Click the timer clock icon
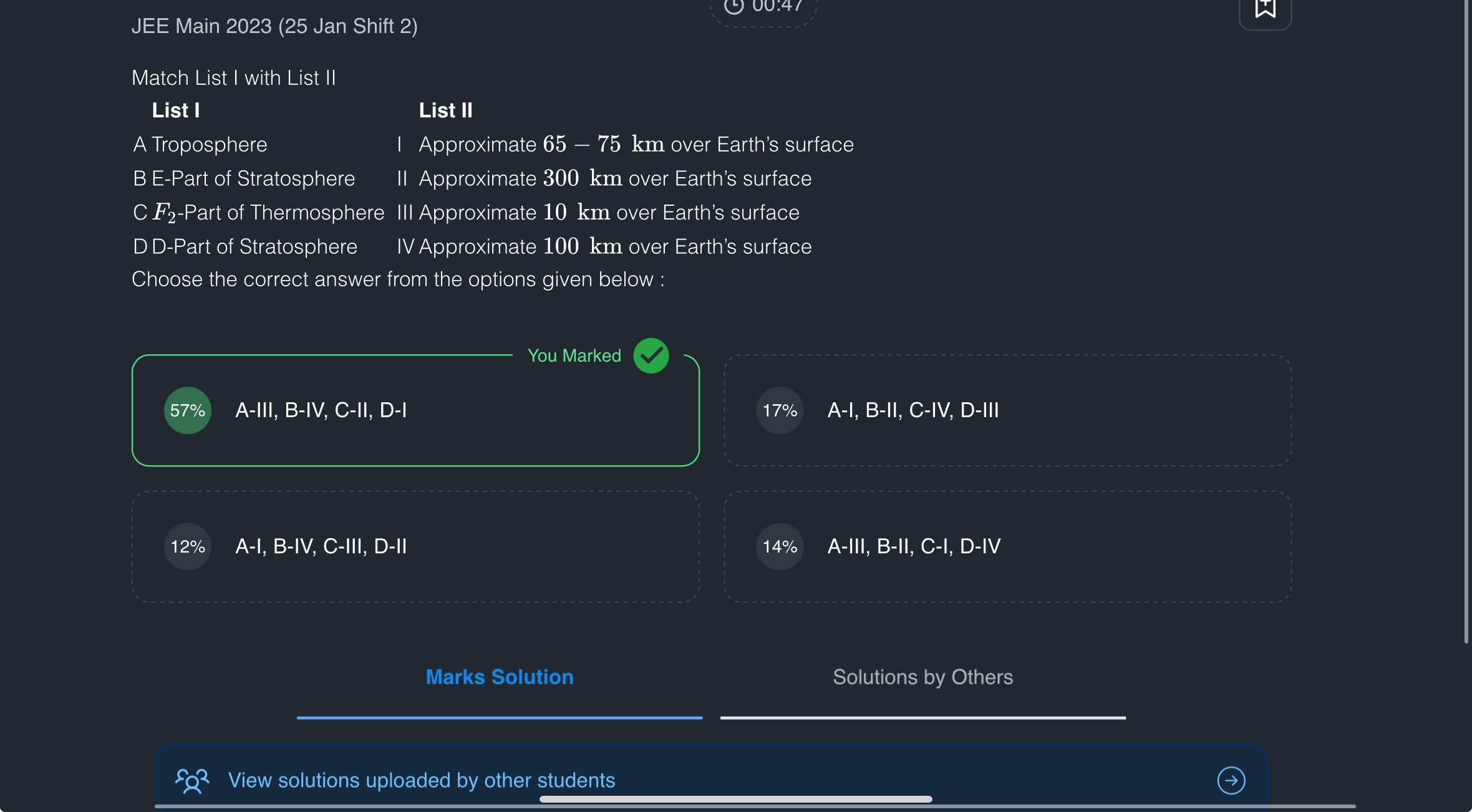This screenshot has height=812, width=1472. click(734, 6)
